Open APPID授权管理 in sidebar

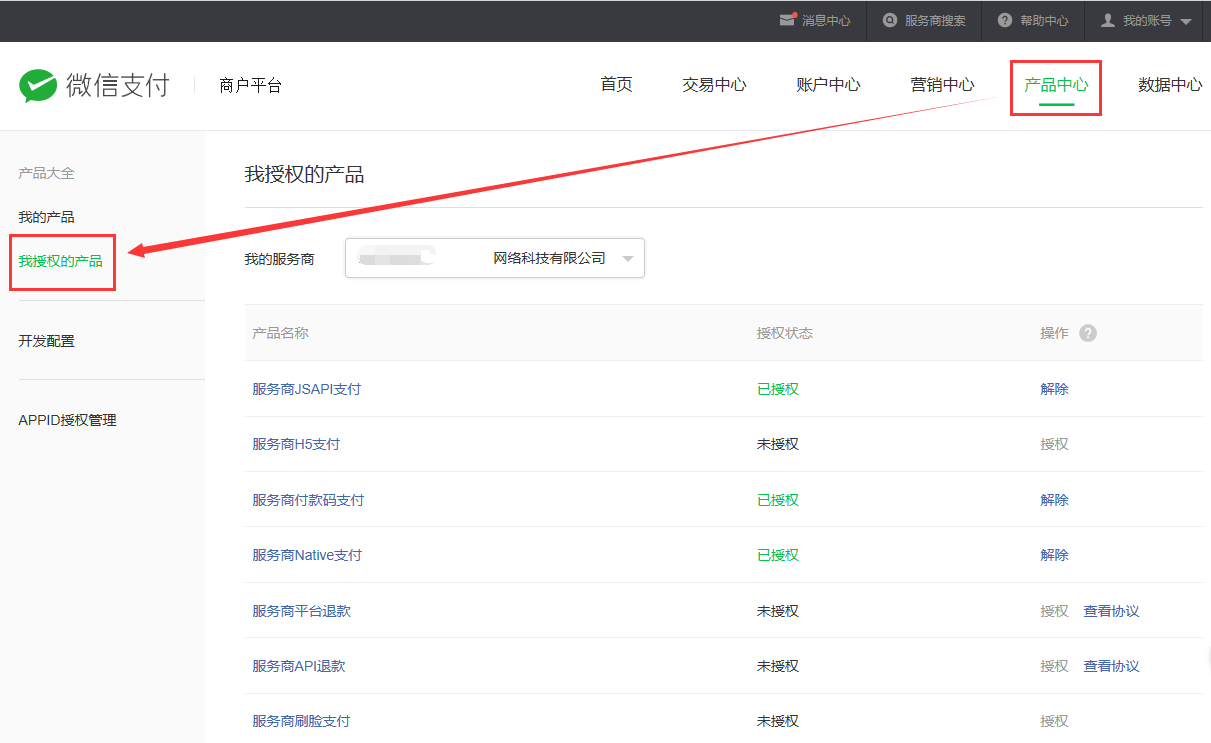[x=67, y=420]
